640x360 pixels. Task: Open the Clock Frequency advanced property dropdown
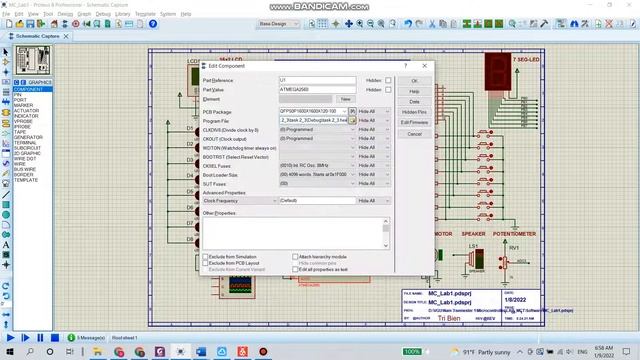pyautogui.click(x=240, y=201)
